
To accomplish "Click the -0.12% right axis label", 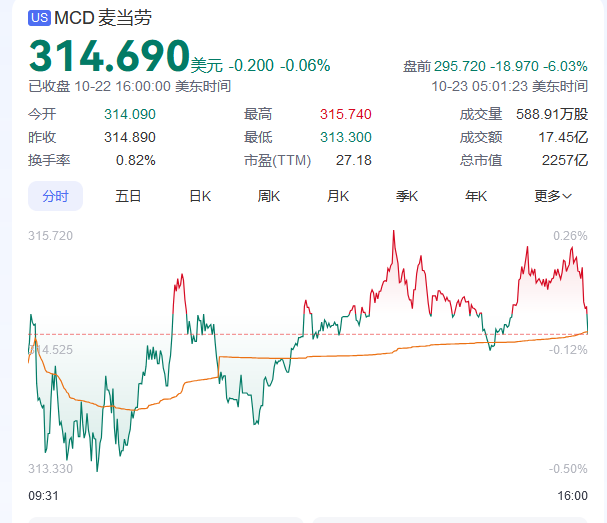I will pos(568,350).
